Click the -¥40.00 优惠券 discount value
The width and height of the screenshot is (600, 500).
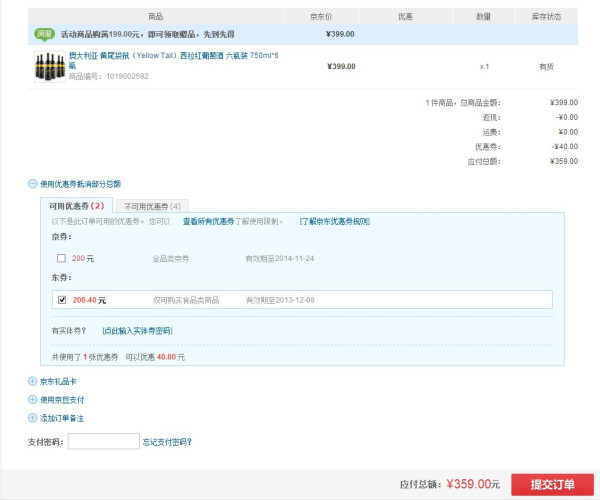click(565, 147)
